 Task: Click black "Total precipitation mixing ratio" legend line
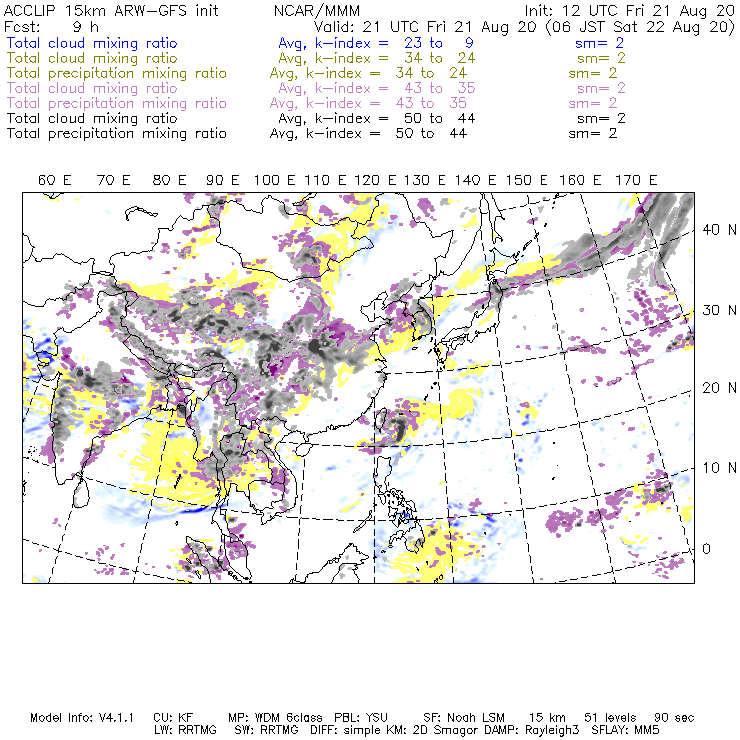(117, 134)
